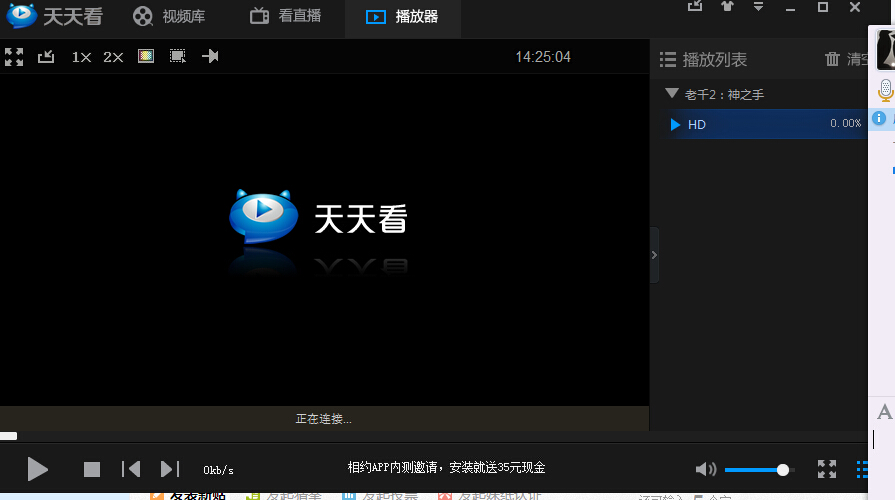Viewport: 895px width, 500px height.
Task: Toggle playlist via bottom list icon
Action: click(862, 469)
